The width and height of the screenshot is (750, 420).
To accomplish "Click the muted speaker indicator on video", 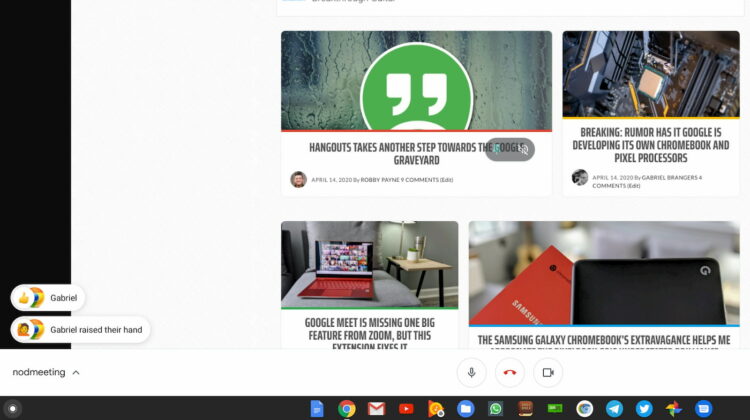I will (x=522, y=150).
